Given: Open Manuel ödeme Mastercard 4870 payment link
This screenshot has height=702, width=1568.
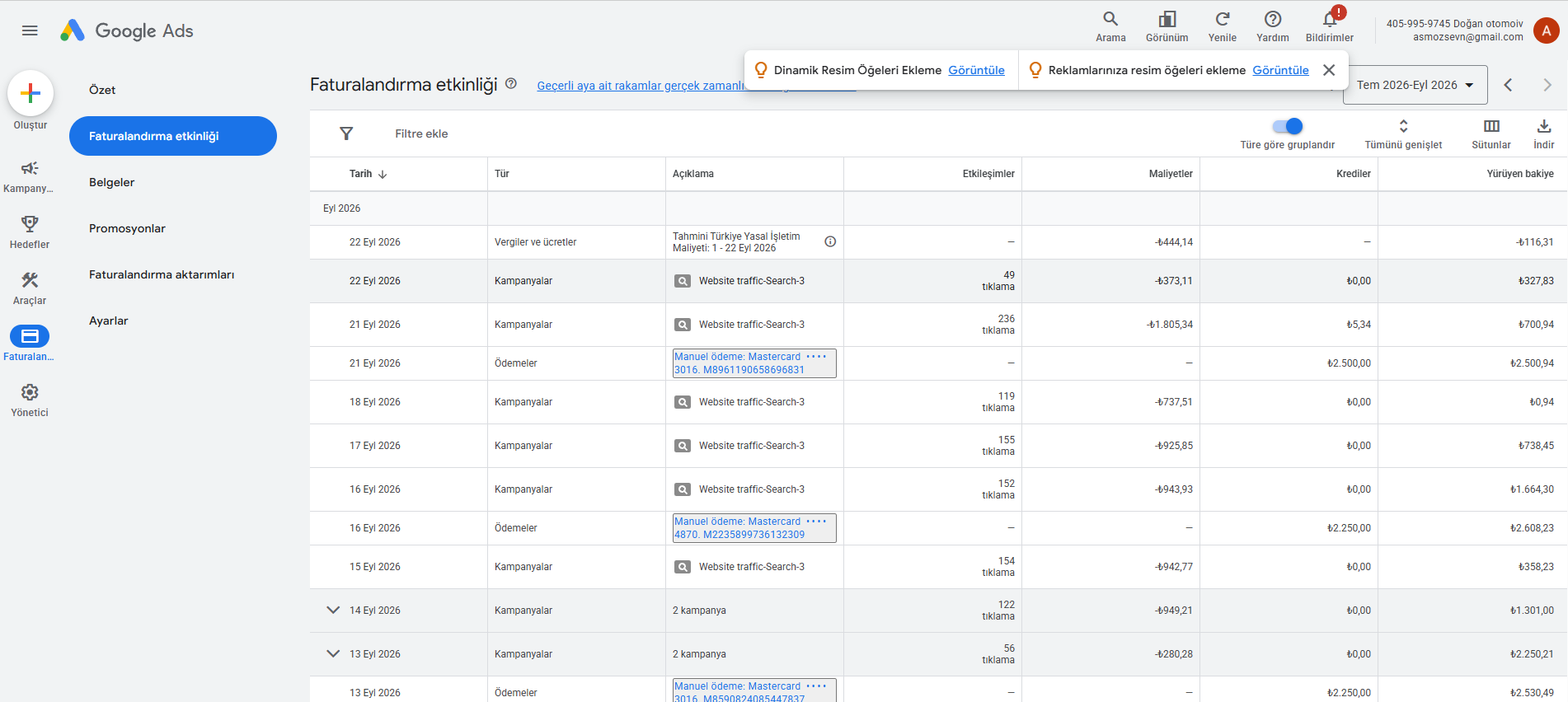Looking at the screenshot, I should [x=754, y=528].
